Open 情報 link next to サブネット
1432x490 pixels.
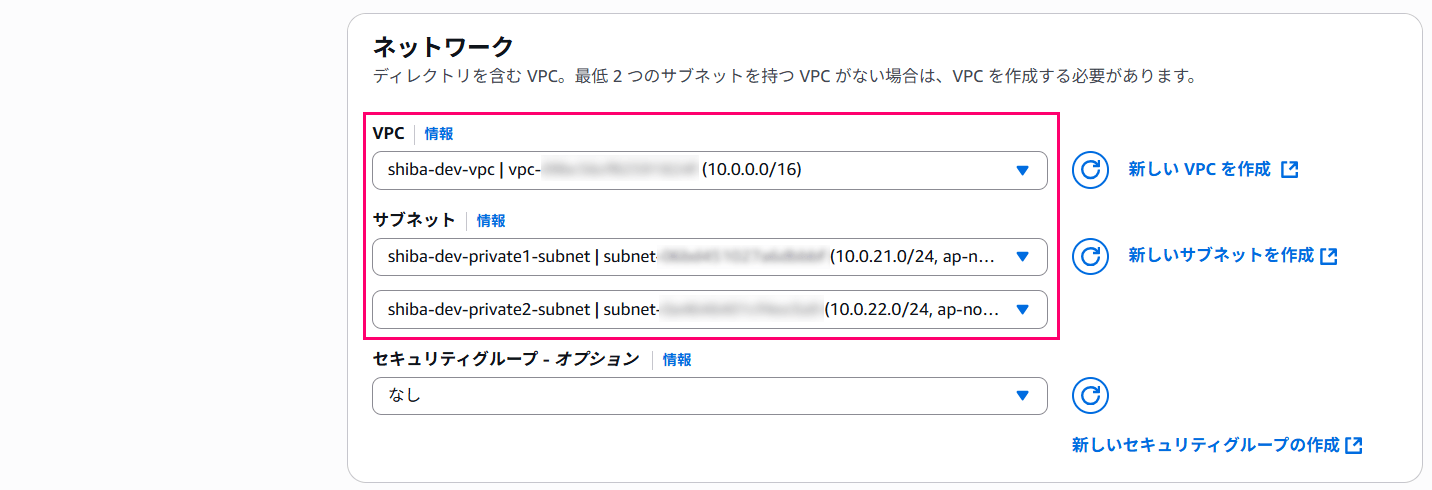491,220
